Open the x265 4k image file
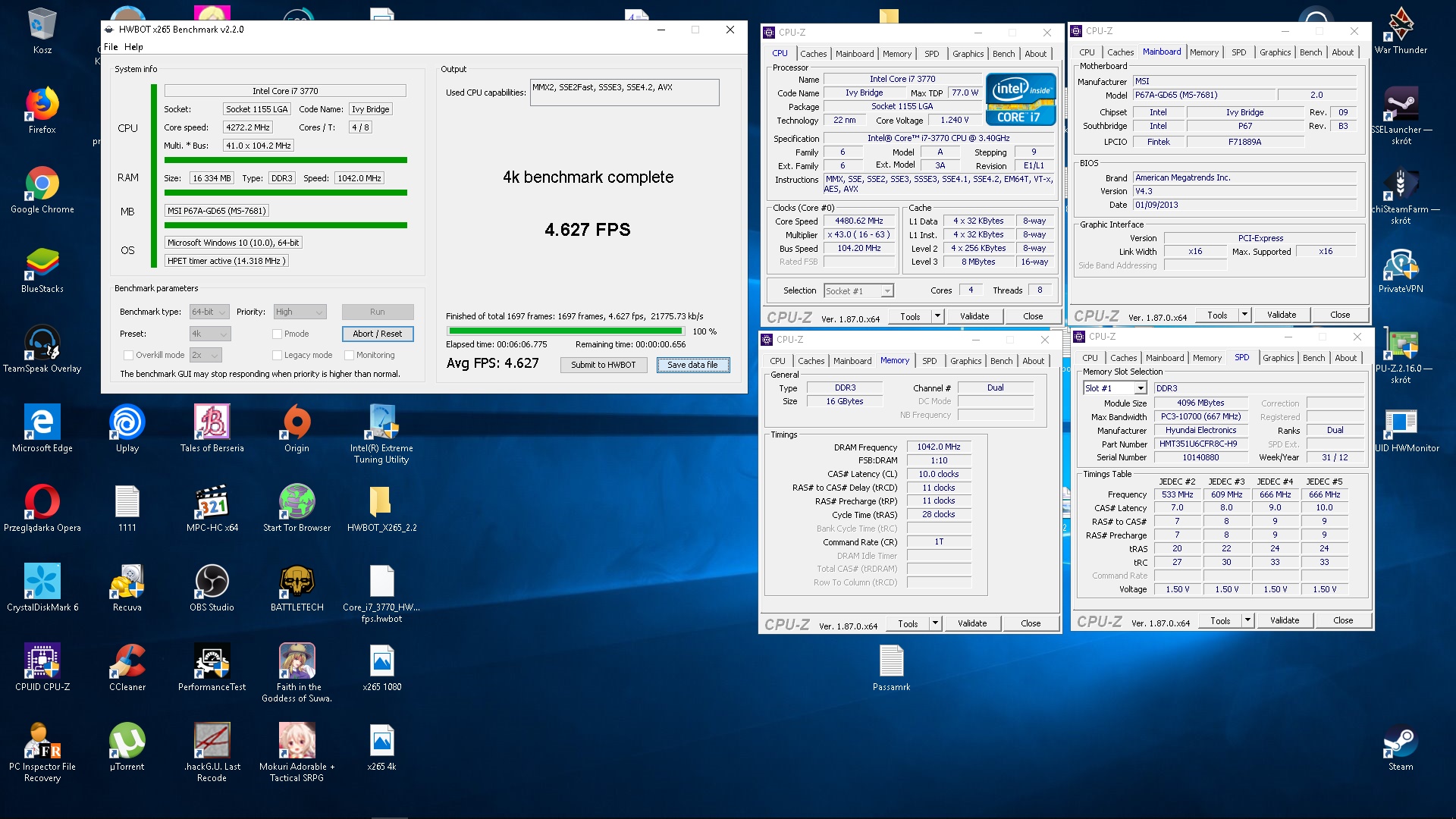This screenshot has height=819, width=1456. pyautogui.click(x=381, y=748)
